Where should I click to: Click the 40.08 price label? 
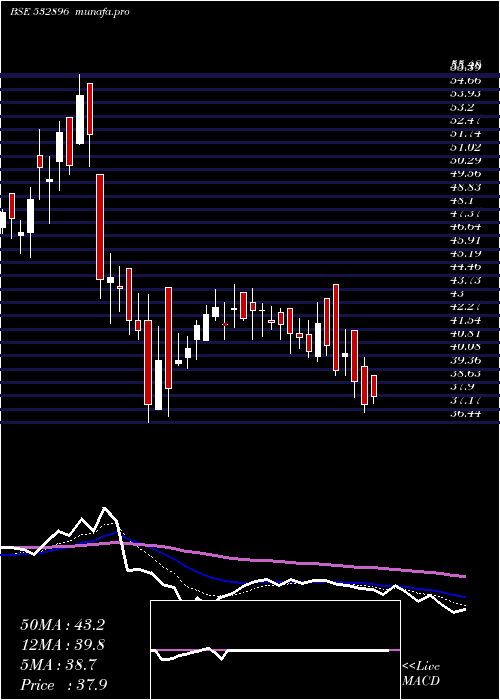click(x=466, y=347)
